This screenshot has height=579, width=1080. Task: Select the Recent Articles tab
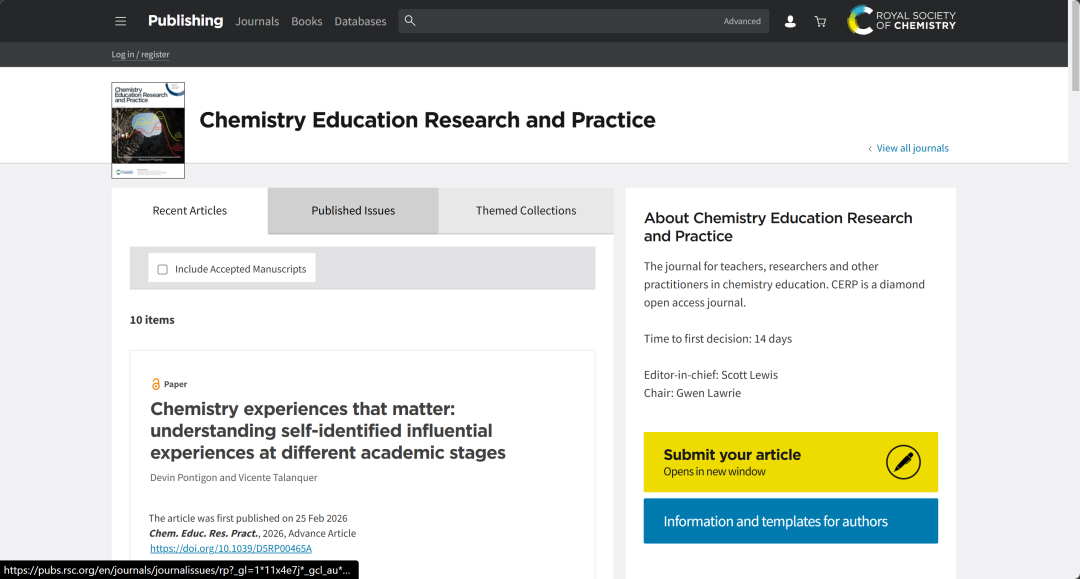click(190, 211)
